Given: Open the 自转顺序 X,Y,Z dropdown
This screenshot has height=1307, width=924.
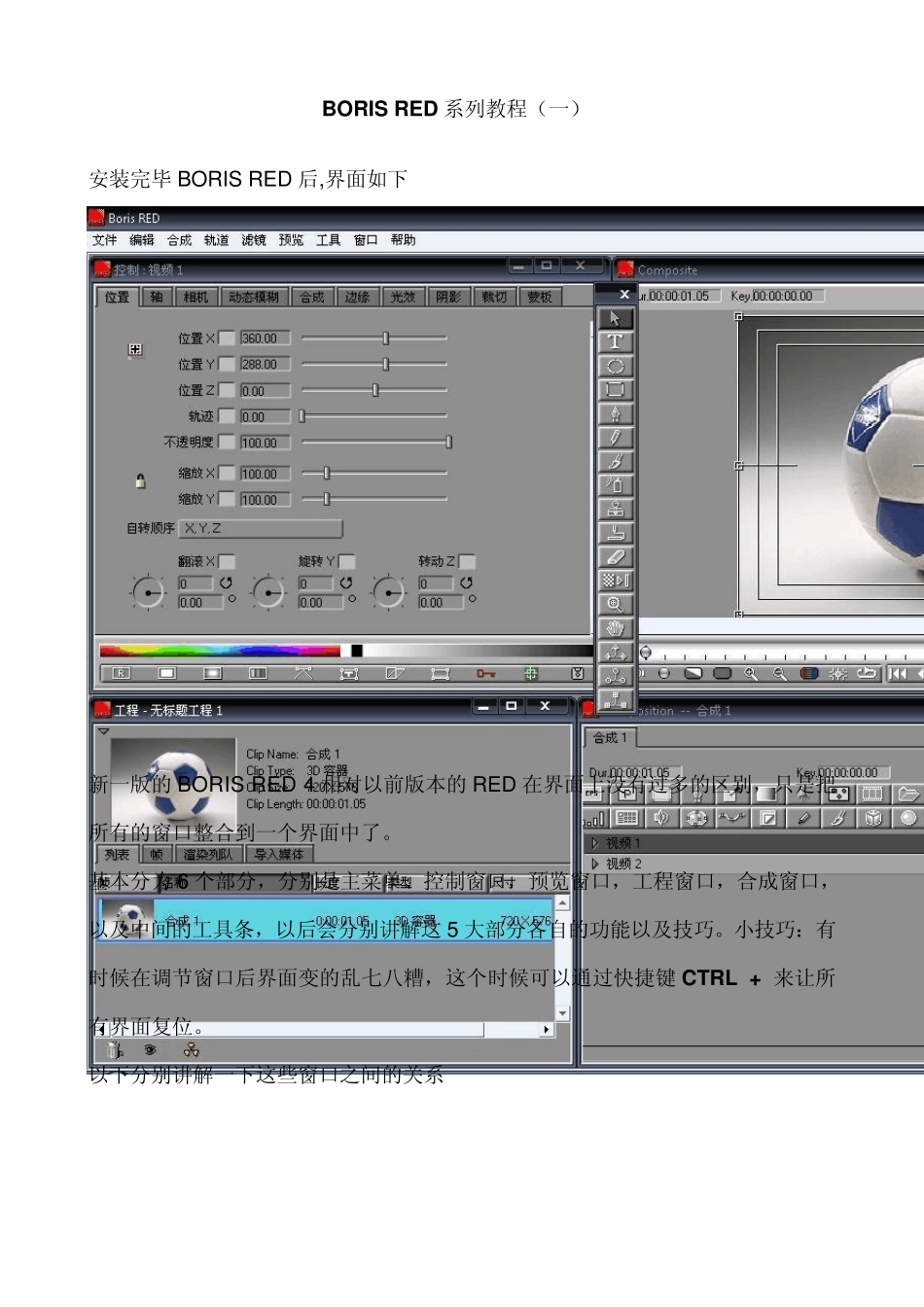Looking at the screenshot, I should [261, 528].
